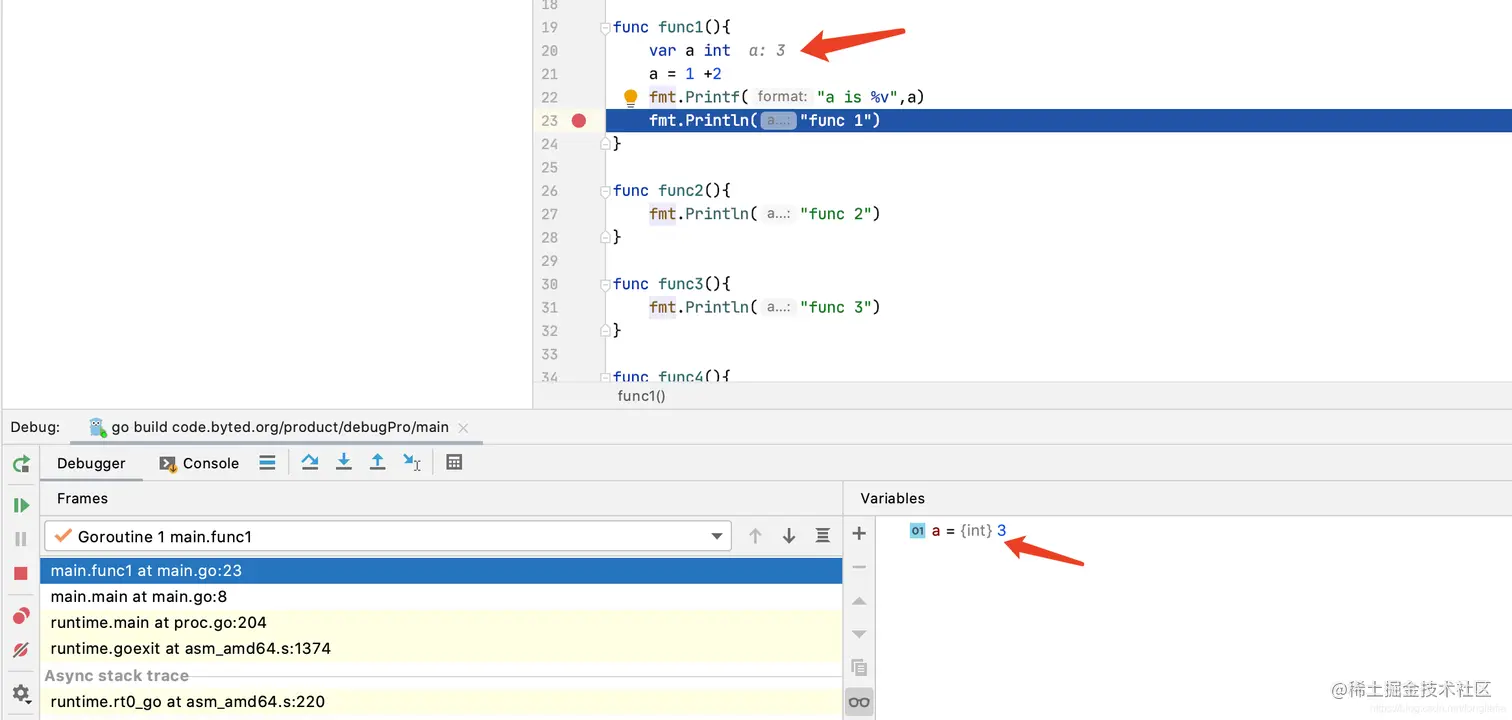Move watch up with triangle icon

[x=859, y=601]
